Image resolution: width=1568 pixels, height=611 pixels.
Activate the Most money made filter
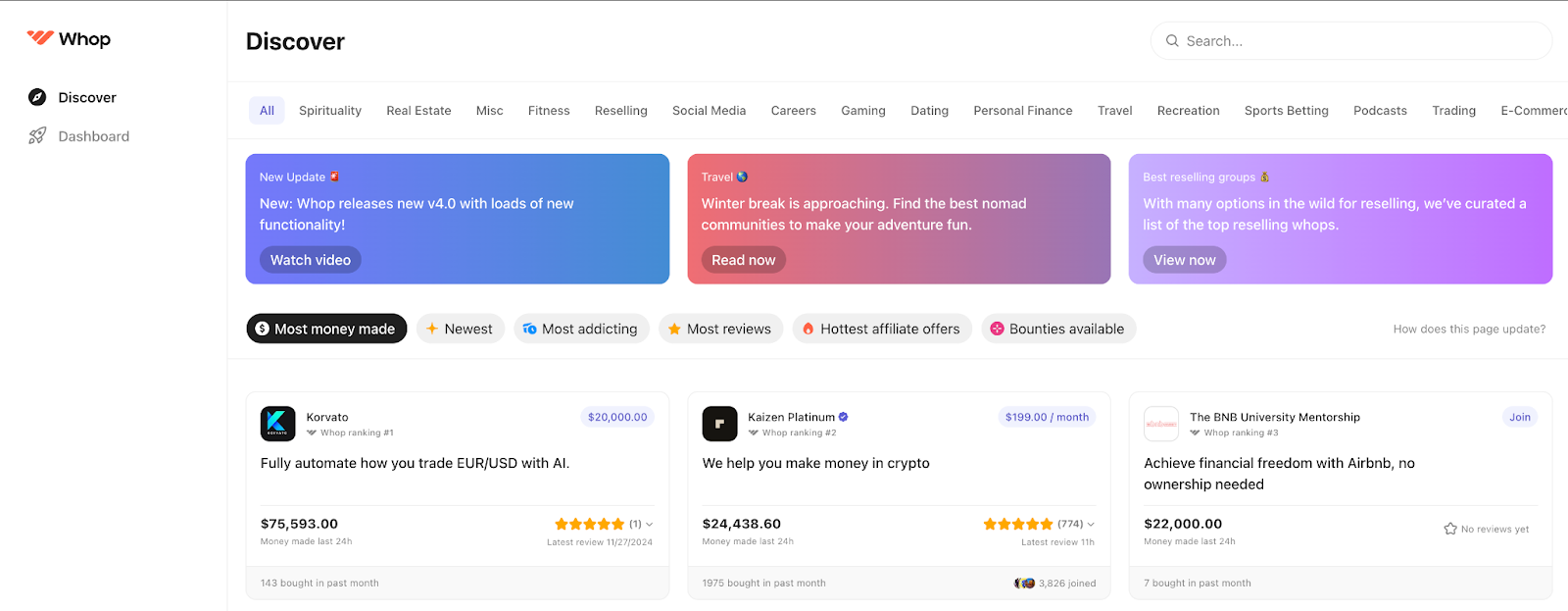click(326, 329)
